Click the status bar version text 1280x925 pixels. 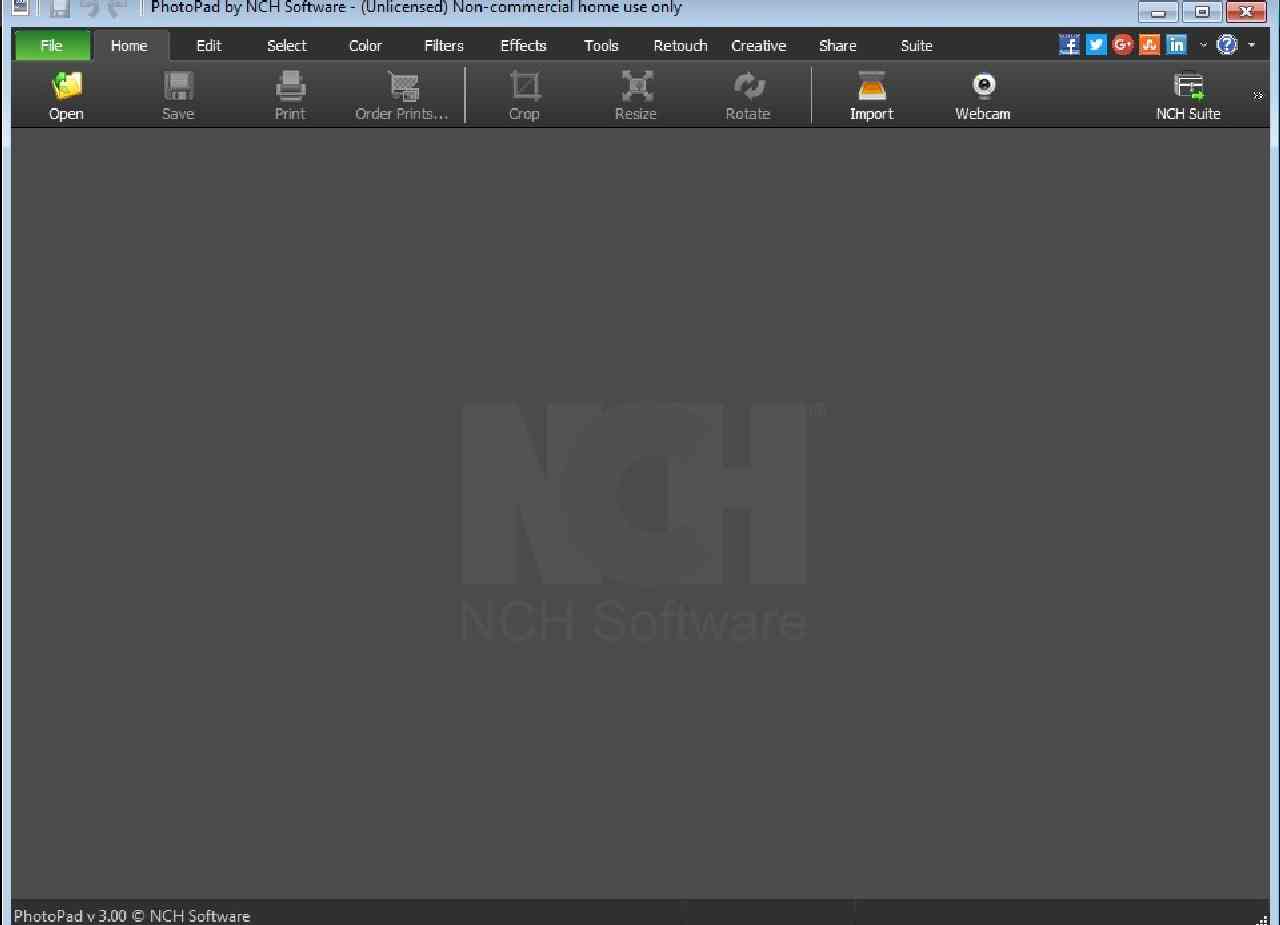coord(132,915)
